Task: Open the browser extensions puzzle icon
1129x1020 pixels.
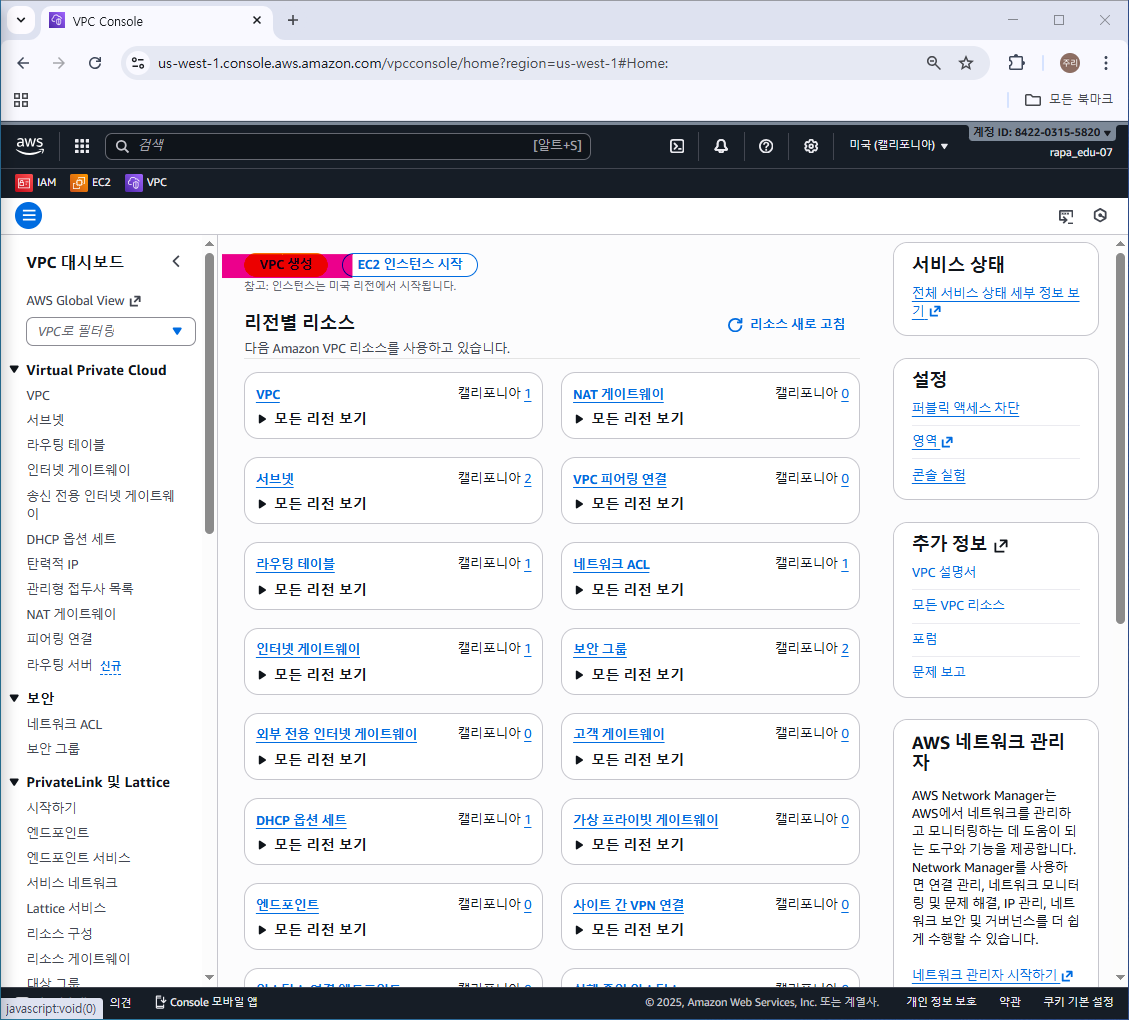Action: coord(1017,63)
